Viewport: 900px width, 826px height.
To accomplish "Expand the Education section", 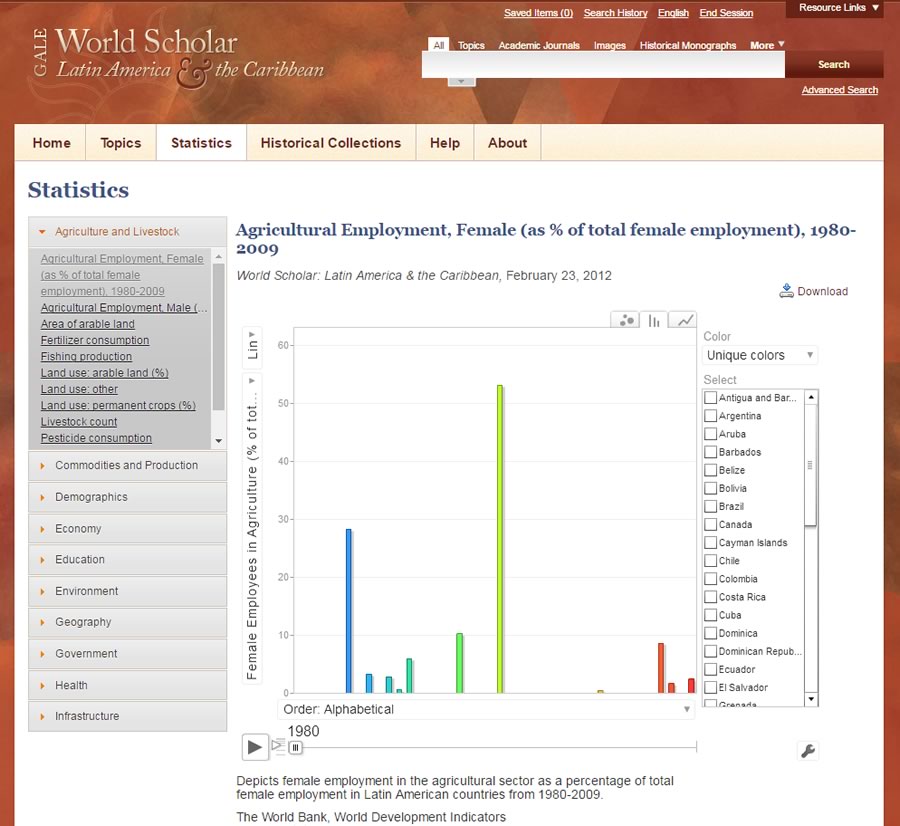I will pyautogui.click(x=127, y=560).
